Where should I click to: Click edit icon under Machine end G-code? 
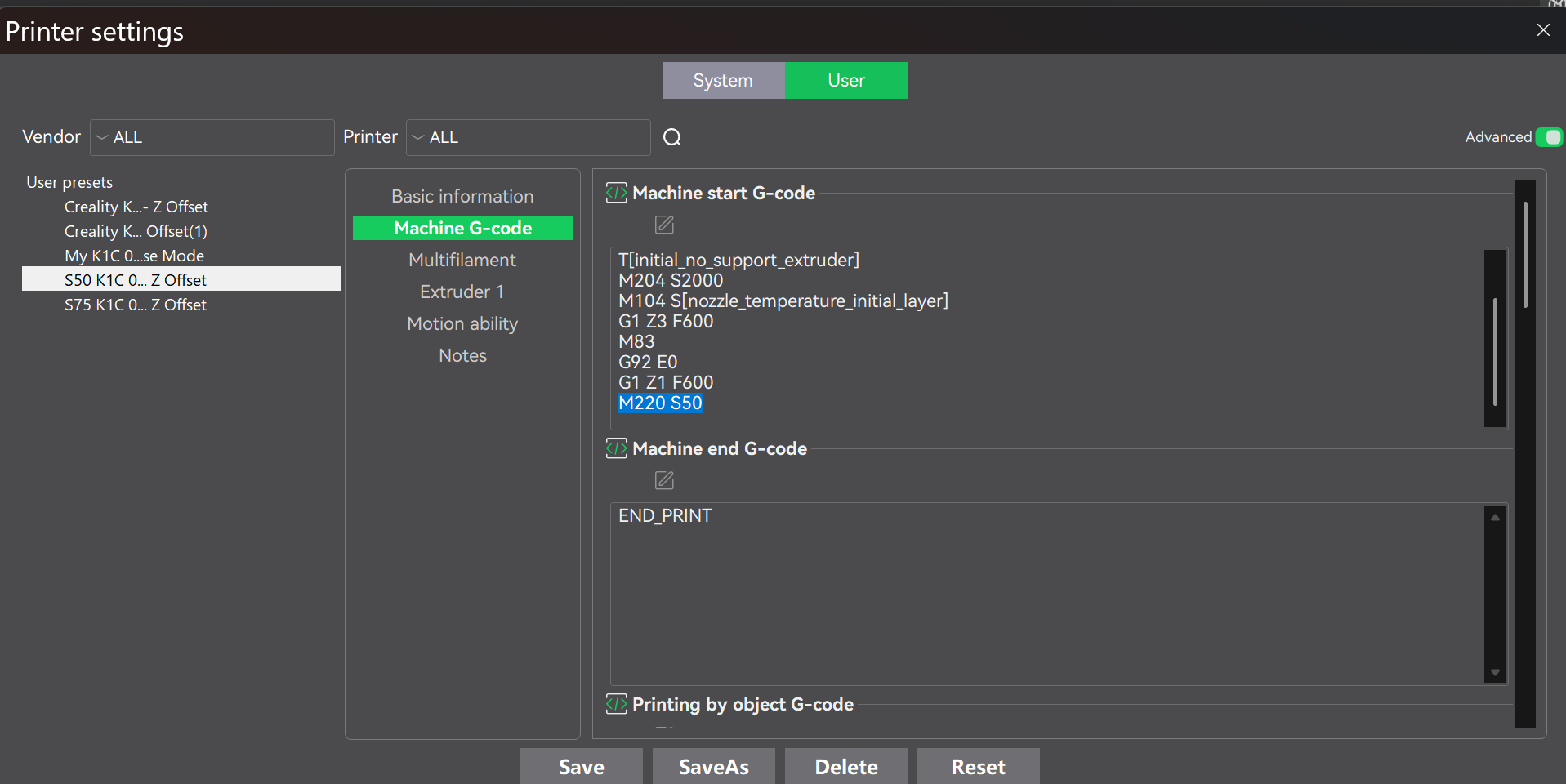pos(664,480)
